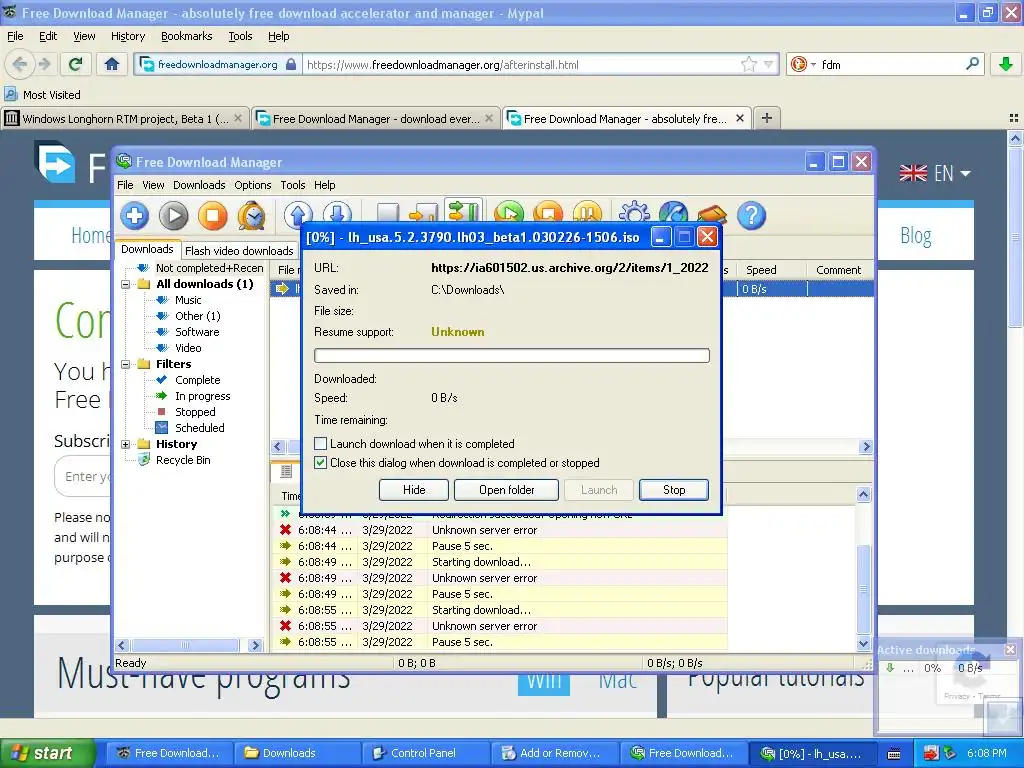Click the green browser downloads arrow icon

tap(1006, 64)
